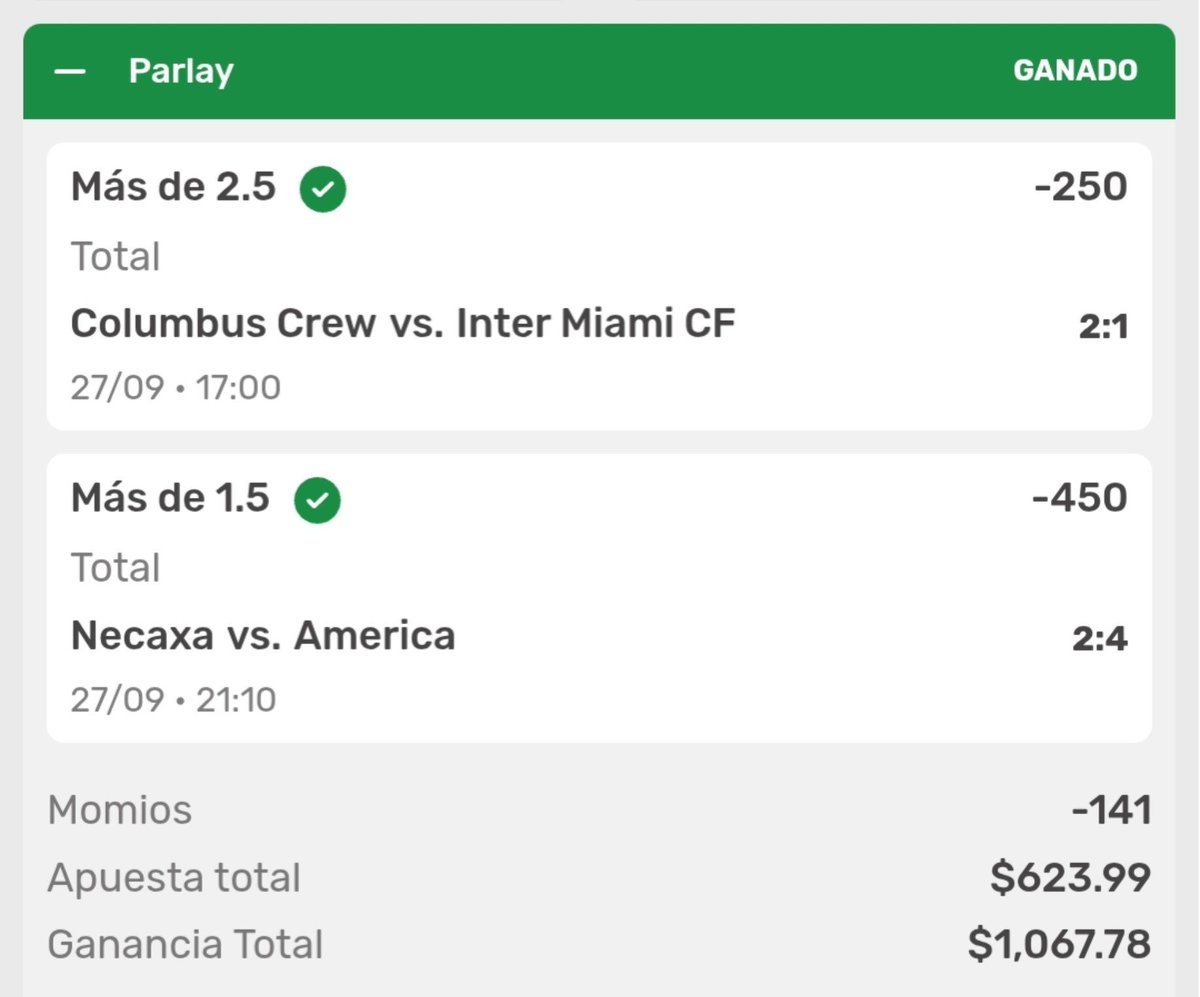This screenshot has width=1200, height=997.
Task: Open the Columbus Crew vs. Inter Miami CF match
Action: click(403, 323)
